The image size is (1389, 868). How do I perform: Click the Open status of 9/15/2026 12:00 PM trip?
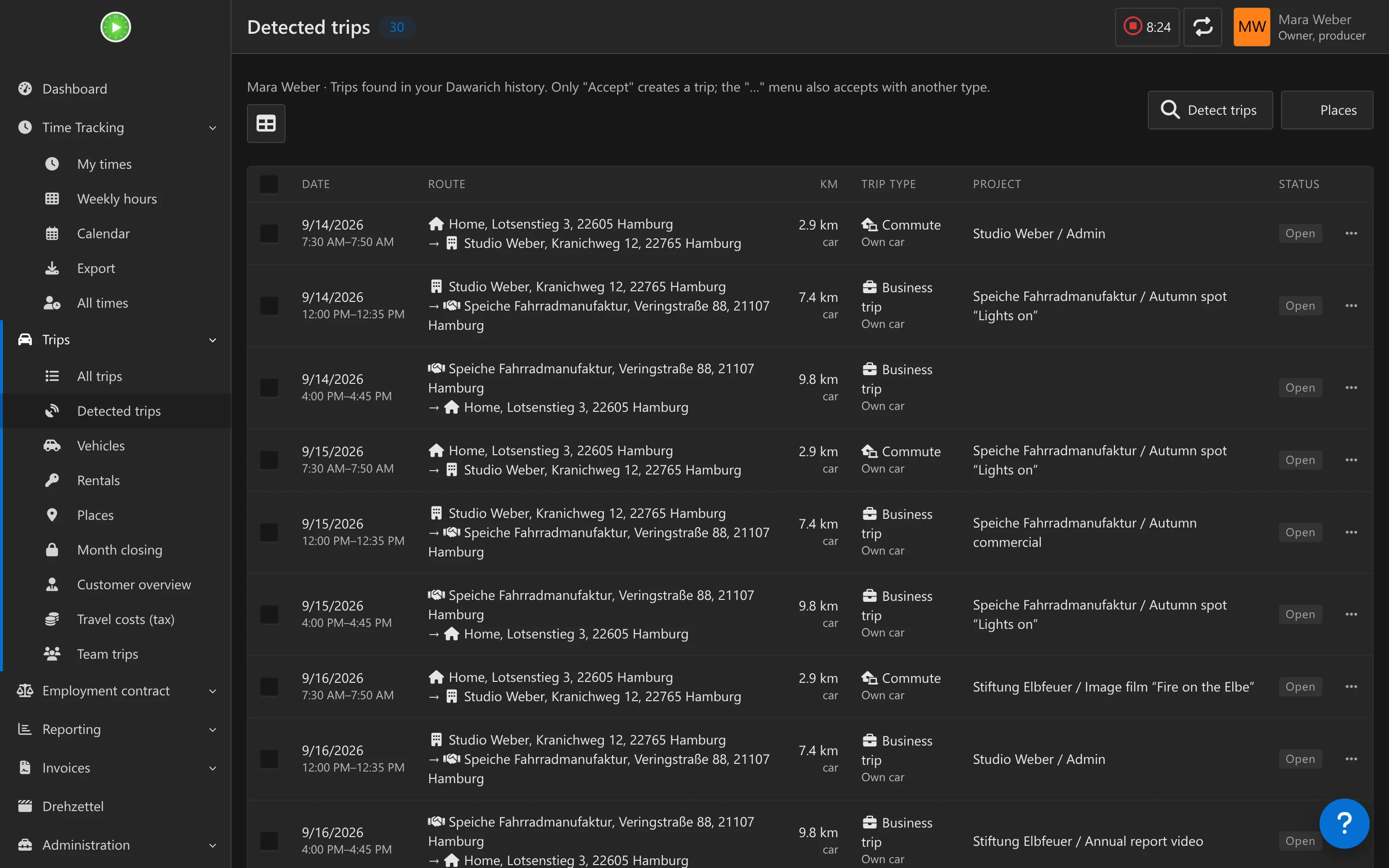(1300, 532)
